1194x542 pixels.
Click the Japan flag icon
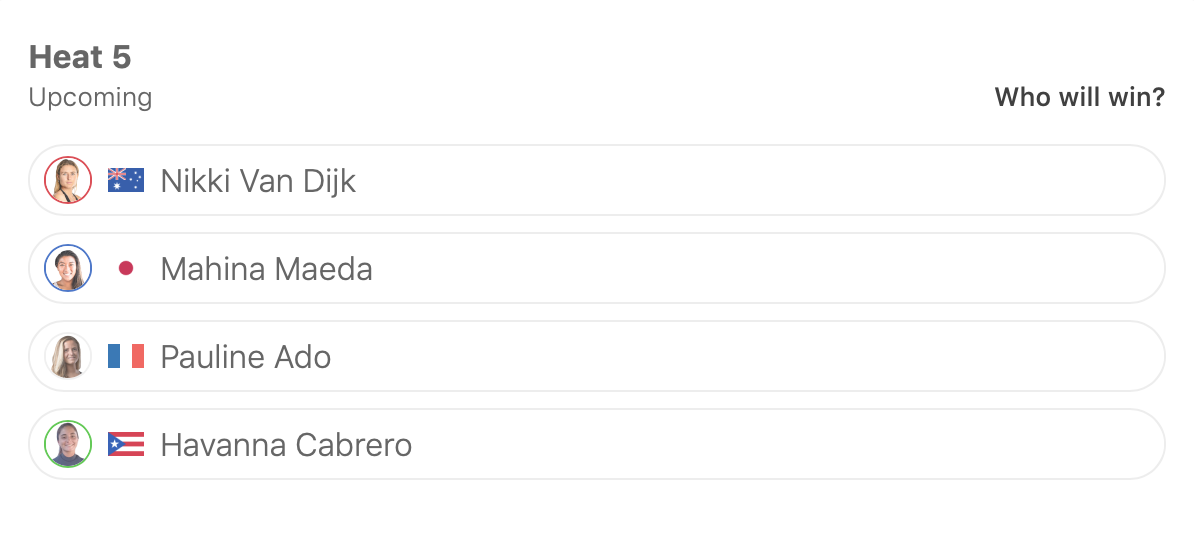click(x=126, y=269)
